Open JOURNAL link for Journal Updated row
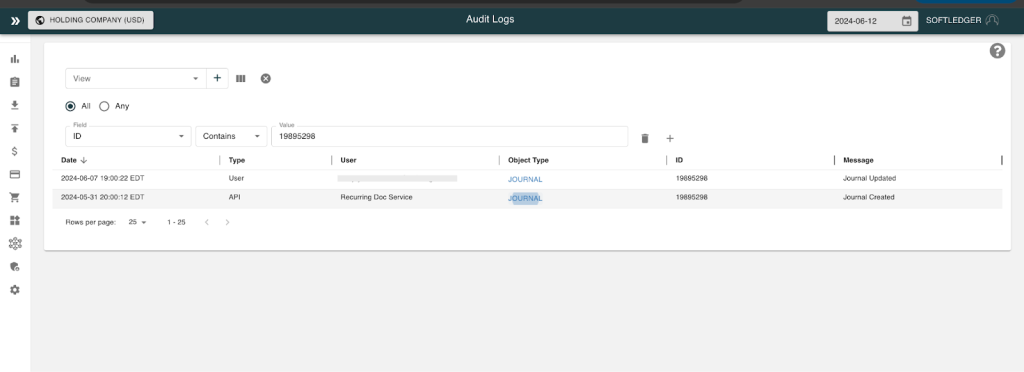1024x372 pixels. click(525, 179)
